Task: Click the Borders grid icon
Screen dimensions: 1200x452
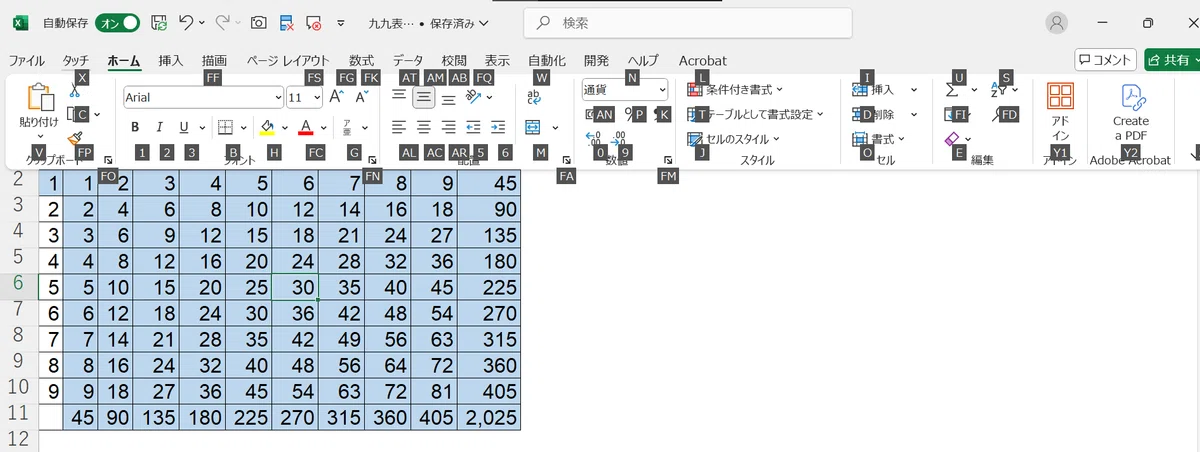Action: pos(225,127)
